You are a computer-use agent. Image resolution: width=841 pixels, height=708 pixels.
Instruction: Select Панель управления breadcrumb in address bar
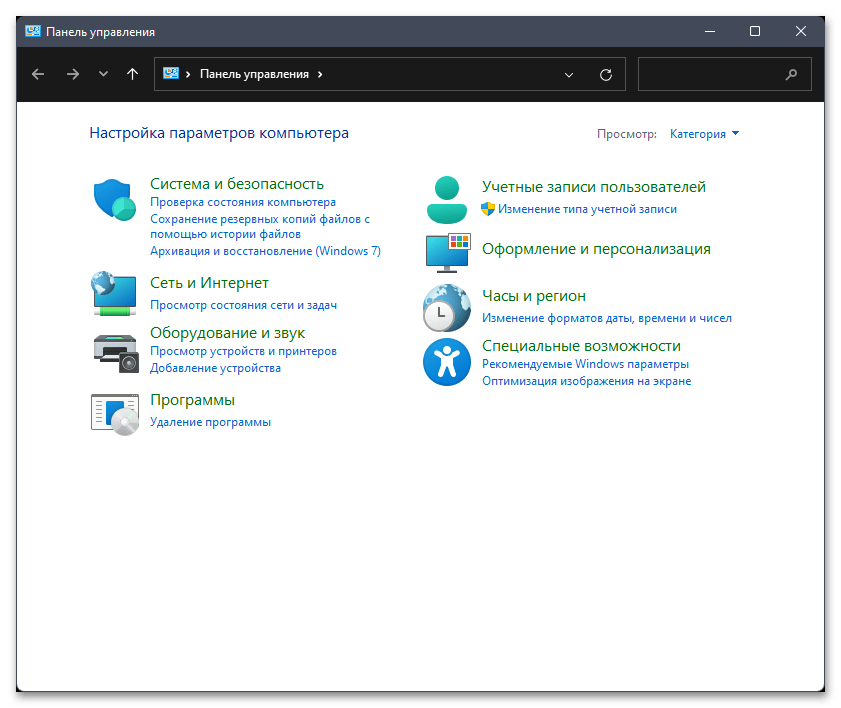(x=254, y=74)
